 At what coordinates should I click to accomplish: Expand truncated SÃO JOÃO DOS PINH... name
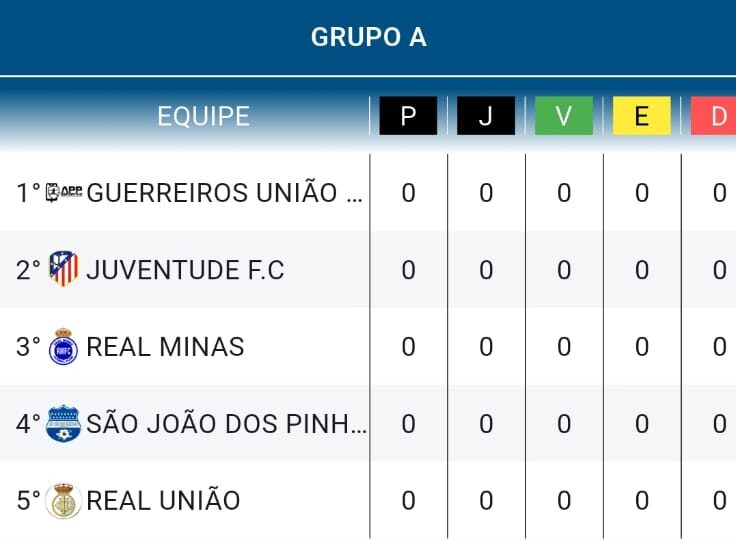pyautogui.click(x=227, y=424)
